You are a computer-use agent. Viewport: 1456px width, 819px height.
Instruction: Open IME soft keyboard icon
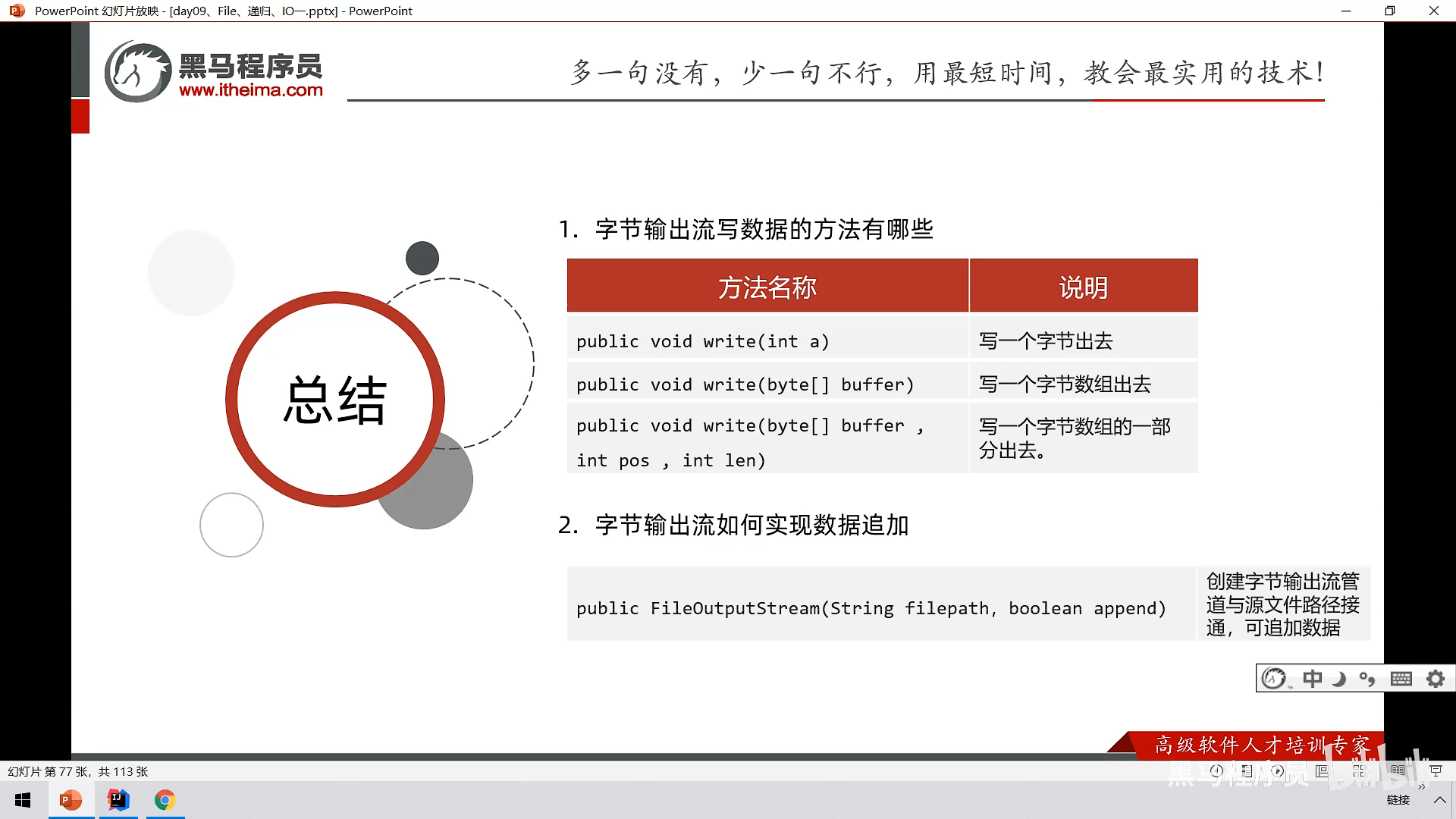tap(1401, 679)
